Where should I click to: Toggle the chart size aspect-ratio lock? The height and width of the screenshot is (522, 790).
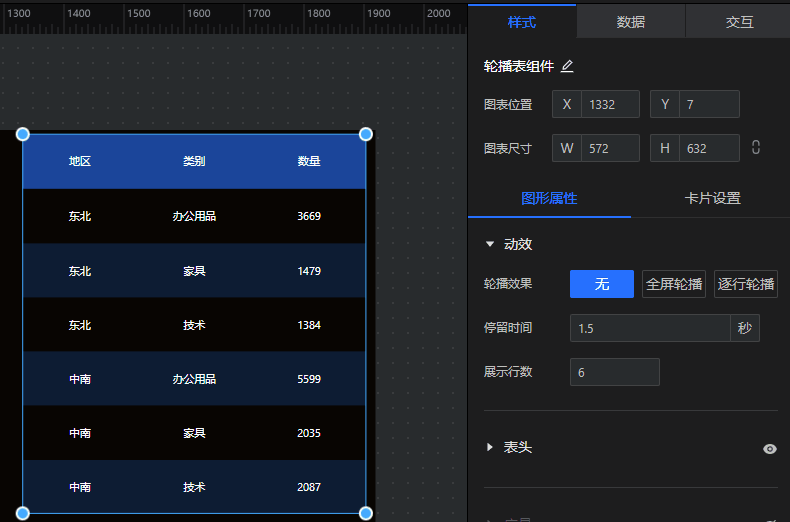coord(755,148)
